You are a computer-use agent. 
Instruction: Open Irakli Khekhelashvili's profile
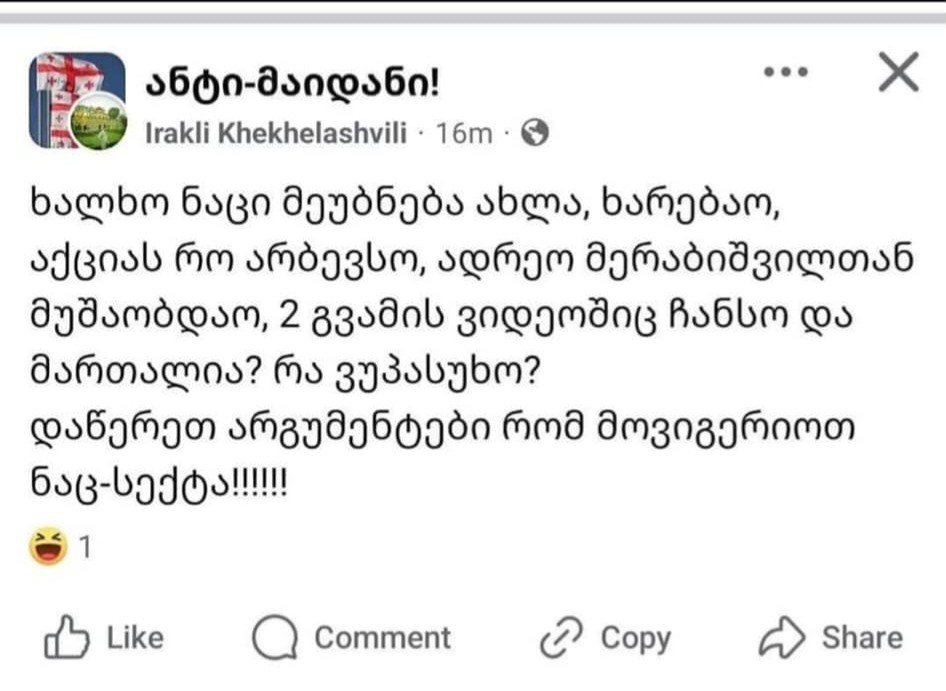[x=277, y=133]
